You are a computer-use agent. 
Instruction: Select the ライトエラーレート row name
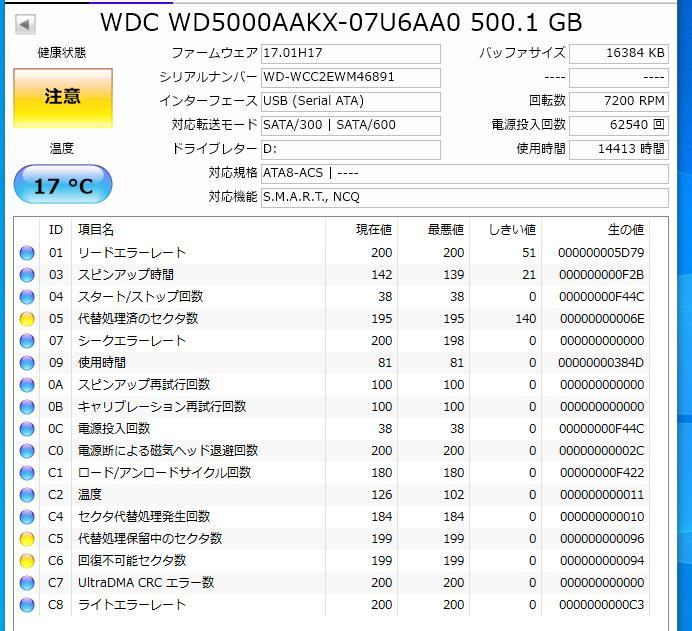(x=132, y=605)
